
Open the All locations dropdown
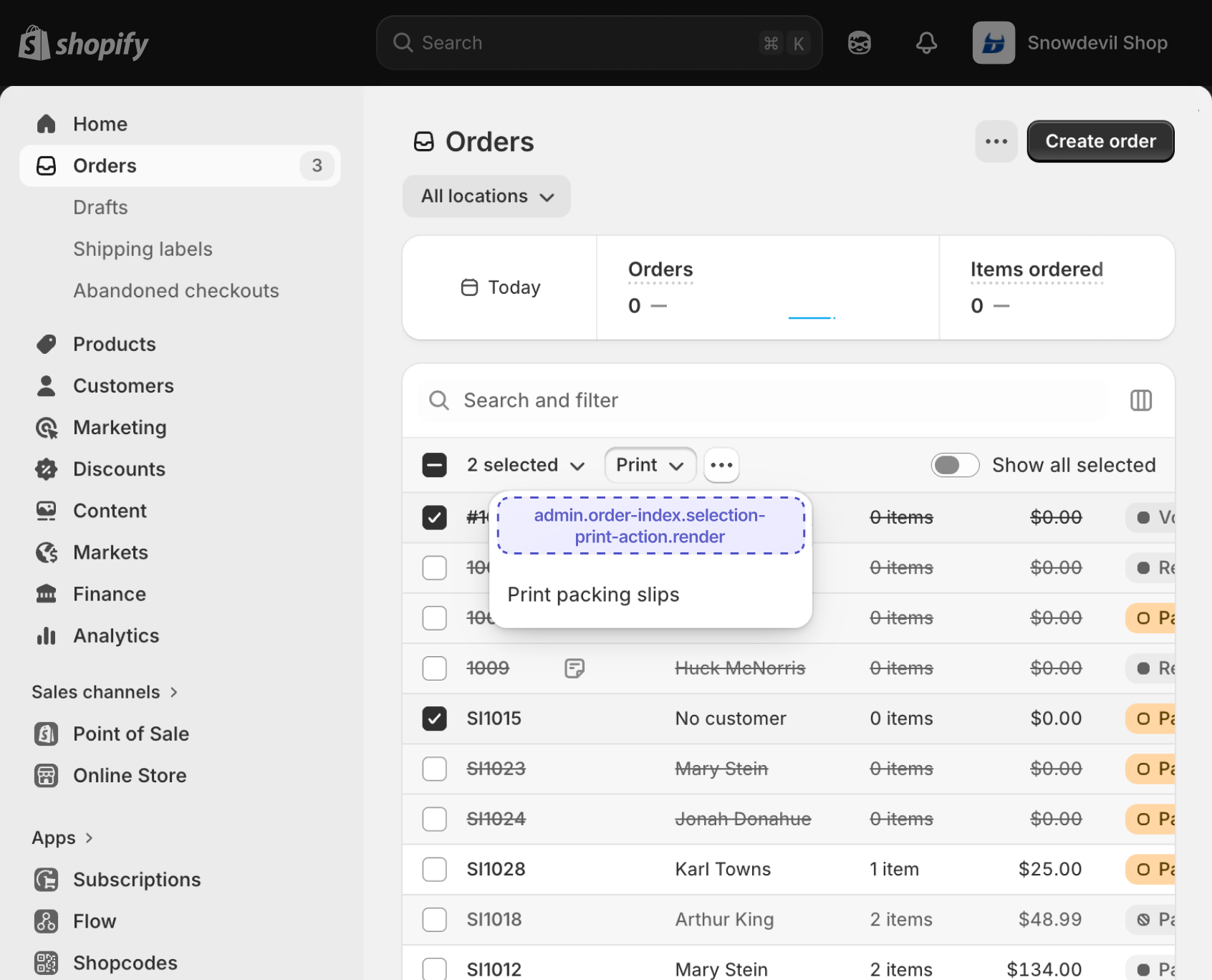pos(486,196)
